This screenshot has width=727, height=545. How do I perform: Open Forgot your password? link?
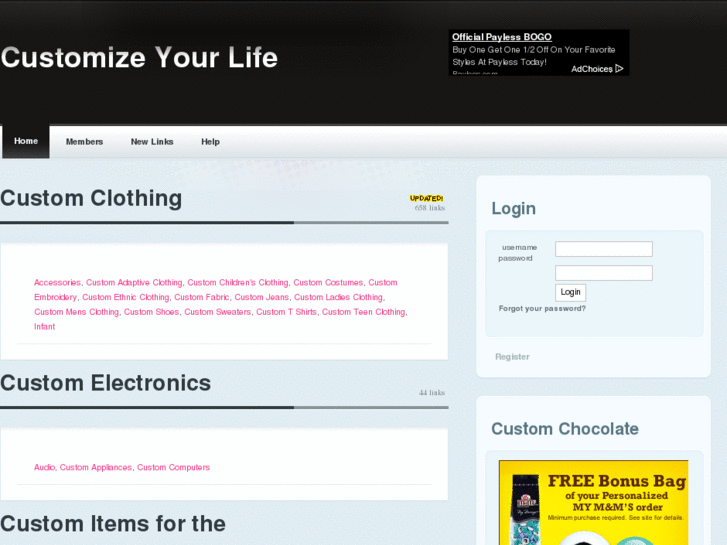542,308
